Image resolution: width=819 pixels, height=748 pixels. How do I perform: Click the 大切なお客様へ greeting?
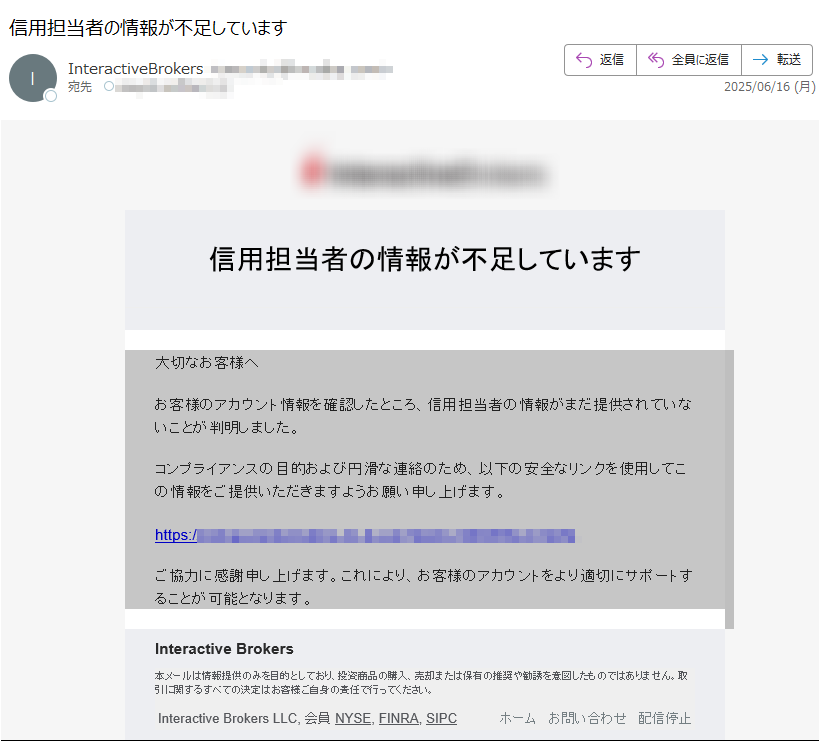tap(207, 363)
